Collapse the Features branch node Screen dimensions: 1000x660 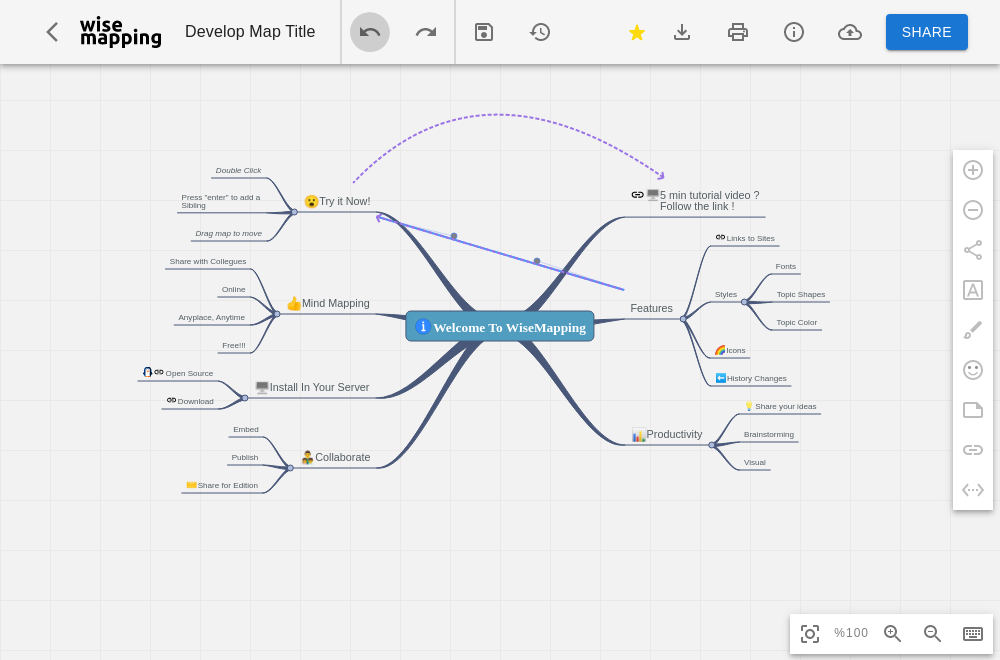click(x=683, y=319)
